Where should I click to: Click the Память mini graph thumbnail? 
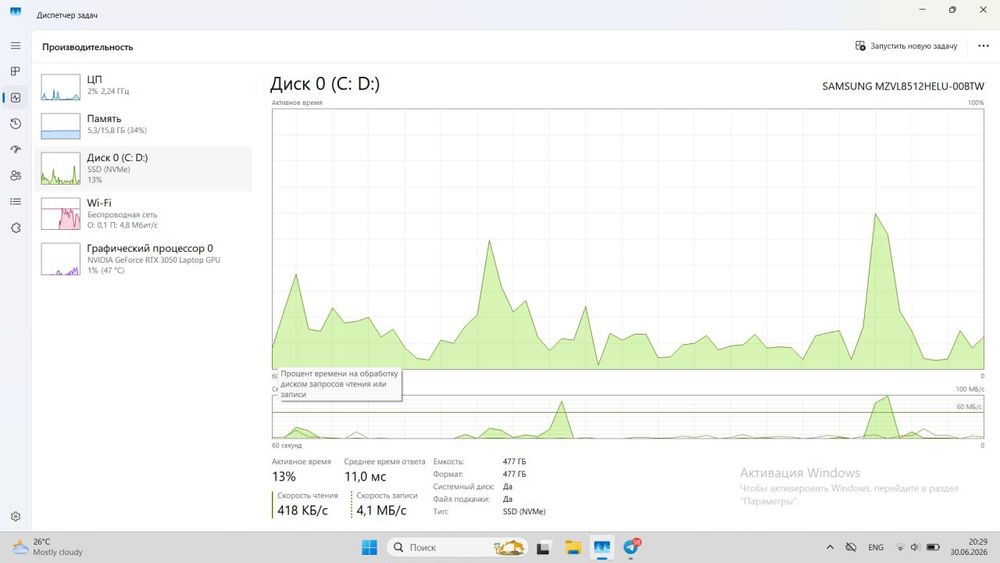[x=61, y=126]
